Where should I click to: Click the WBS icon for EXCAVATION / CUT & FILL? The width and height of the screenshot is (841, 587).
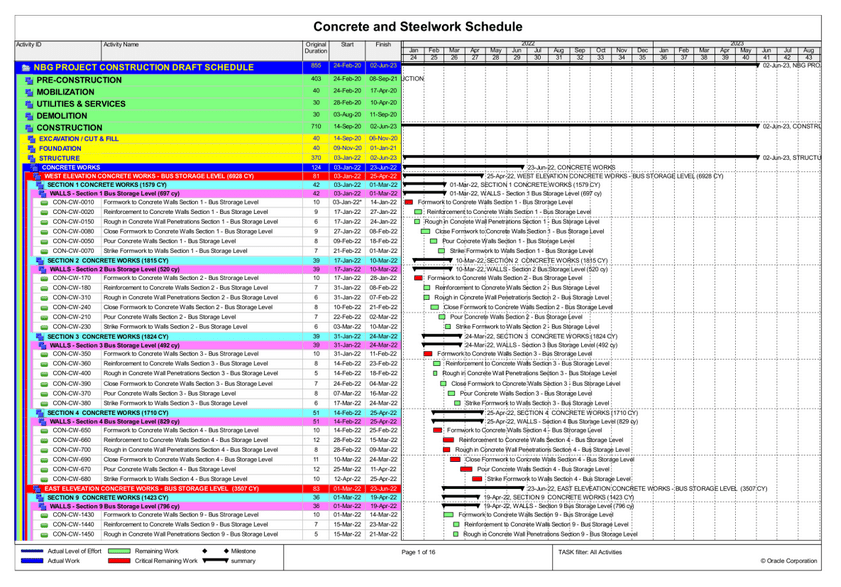[x=32, y=139]
